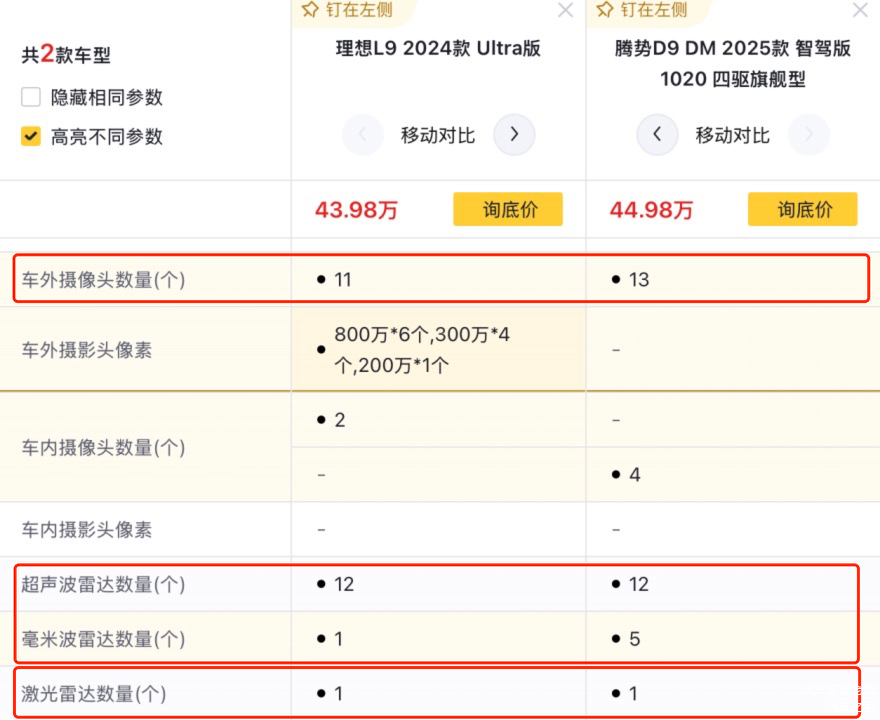Move 理想L9 right using the arrow button
880x720 pixels.
(x=514, y=135)
